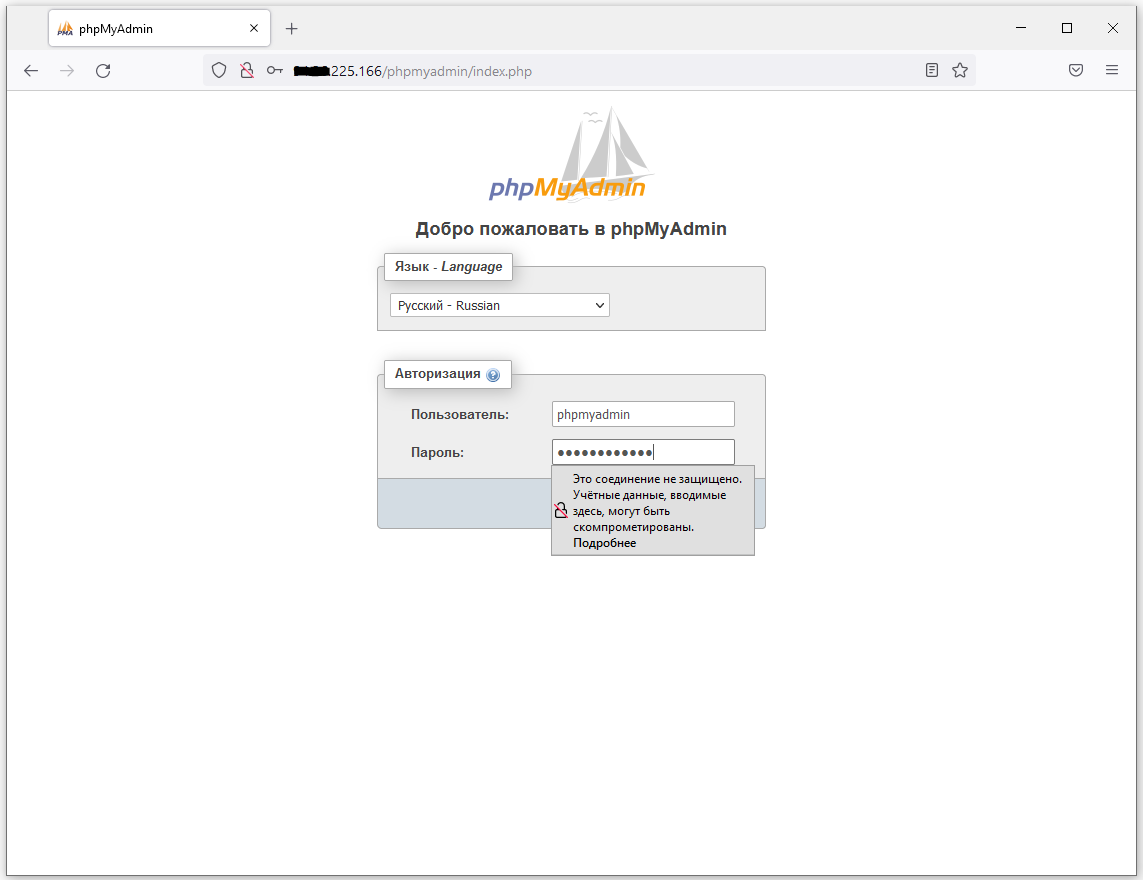The width and height of the screenshot is (1143, 880).
Task: Click the greyed-out forward arrow
Action: point(66,71)
